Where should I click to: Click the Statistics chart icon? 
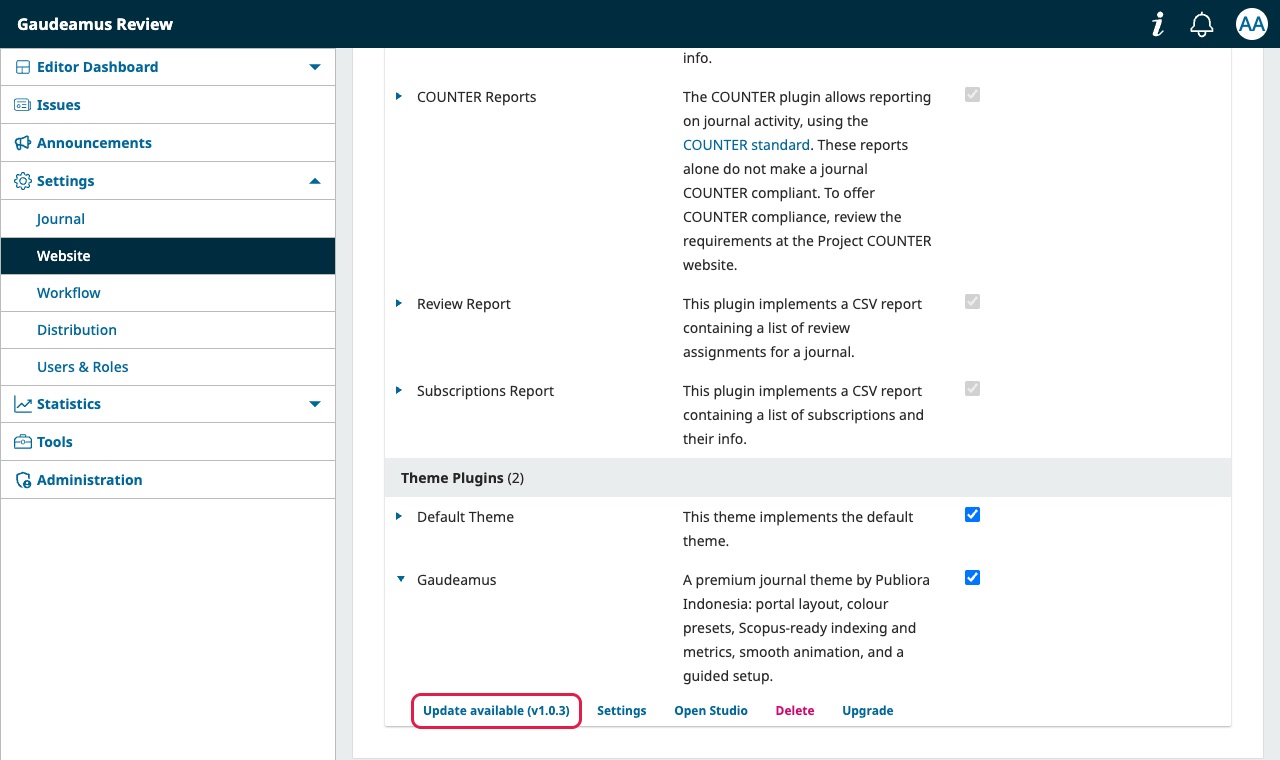(22, 404)
